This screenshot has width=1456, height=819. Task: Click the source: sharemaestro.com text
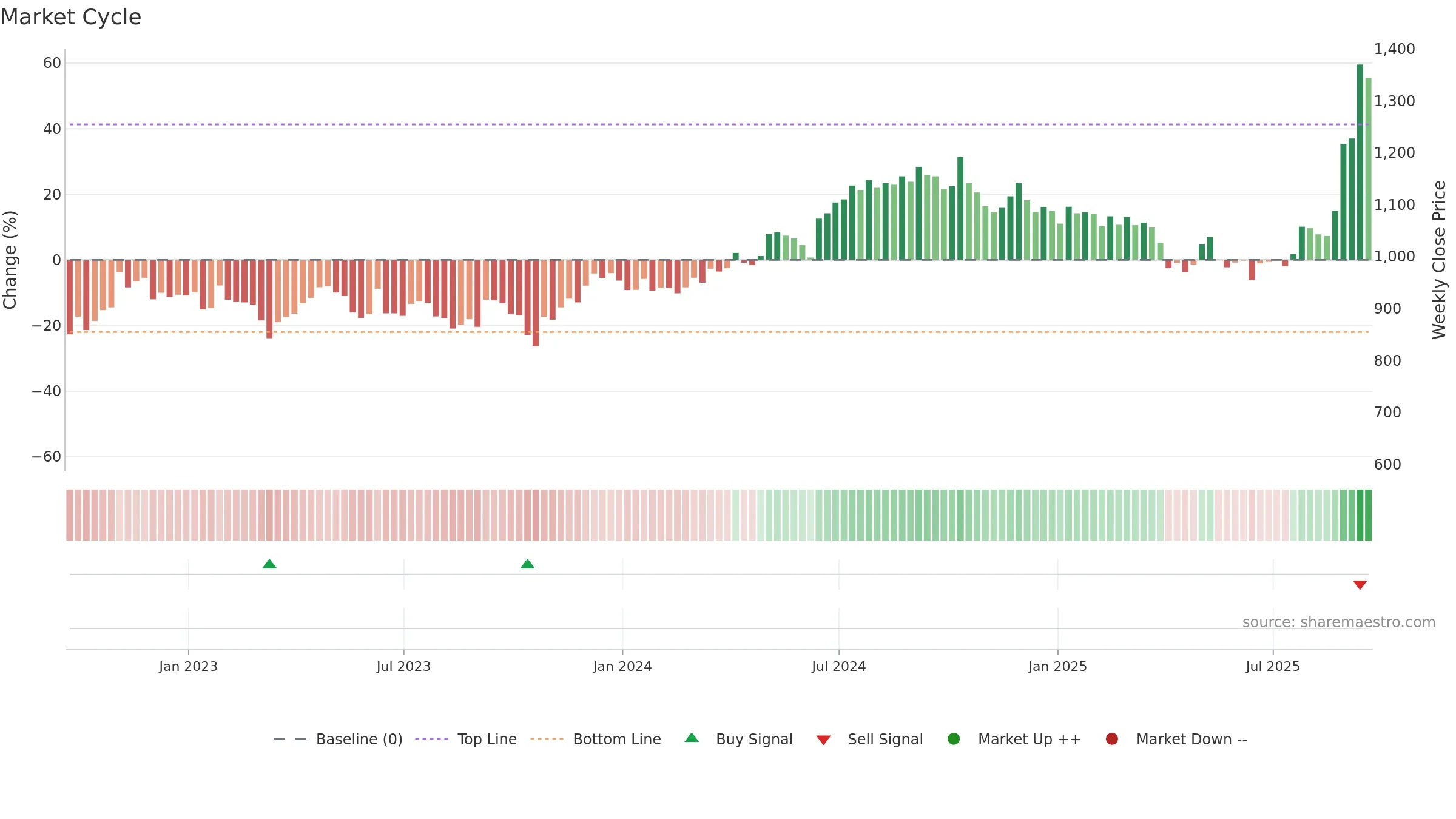[1339, 622]
